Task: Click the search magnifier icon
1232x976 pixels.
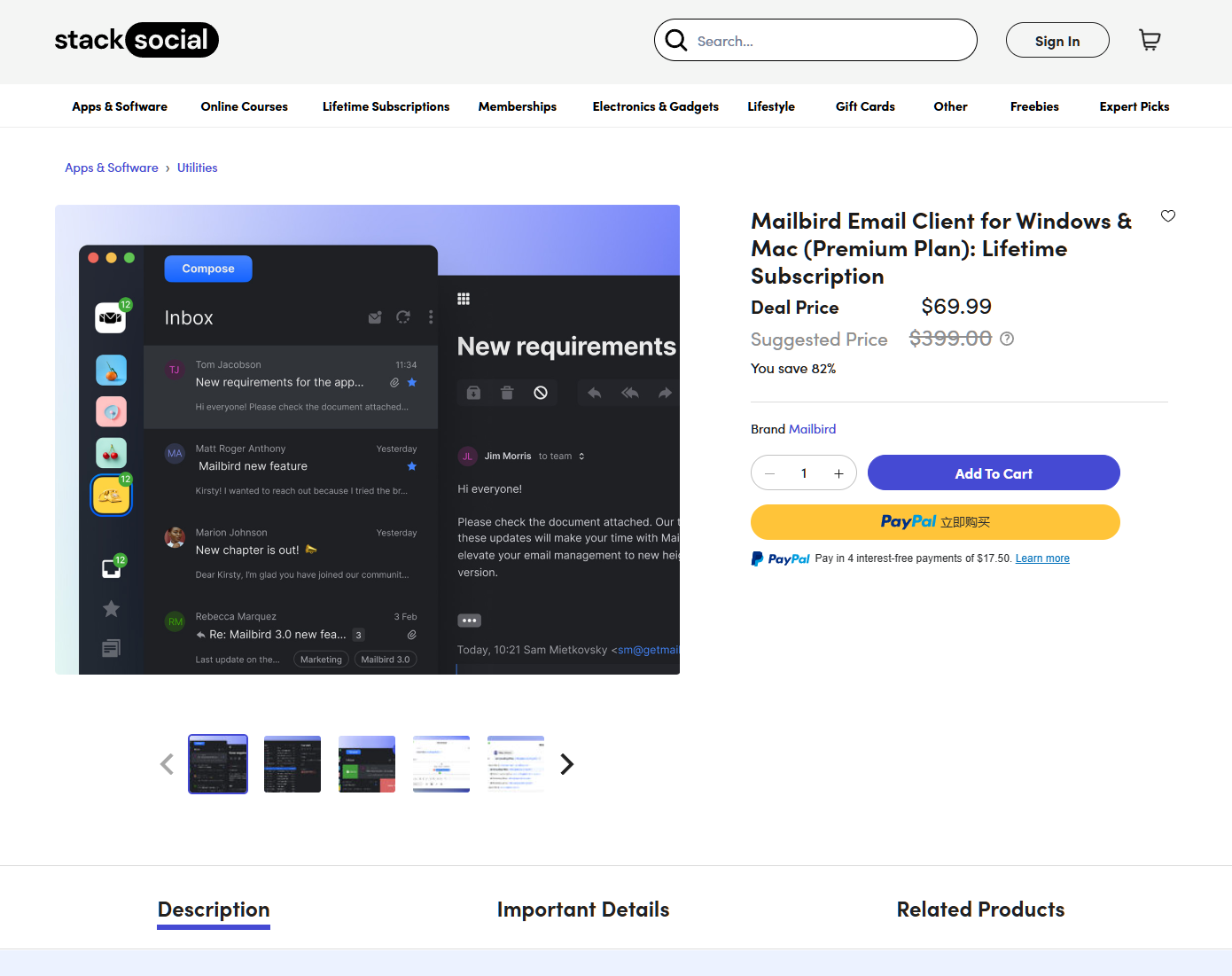Action: [676, 40]
